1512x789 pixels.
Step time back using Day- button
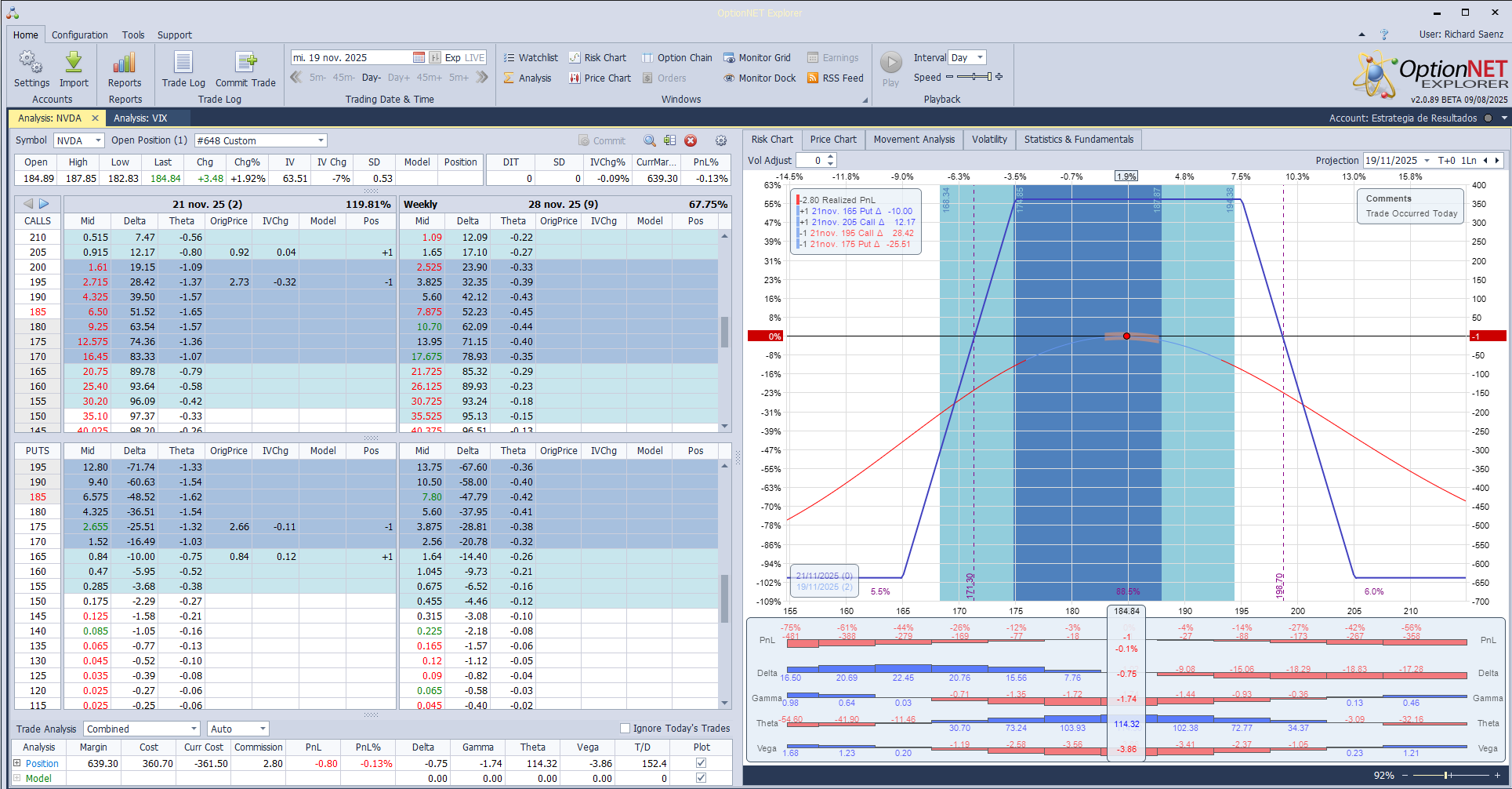tap(372, 77)
